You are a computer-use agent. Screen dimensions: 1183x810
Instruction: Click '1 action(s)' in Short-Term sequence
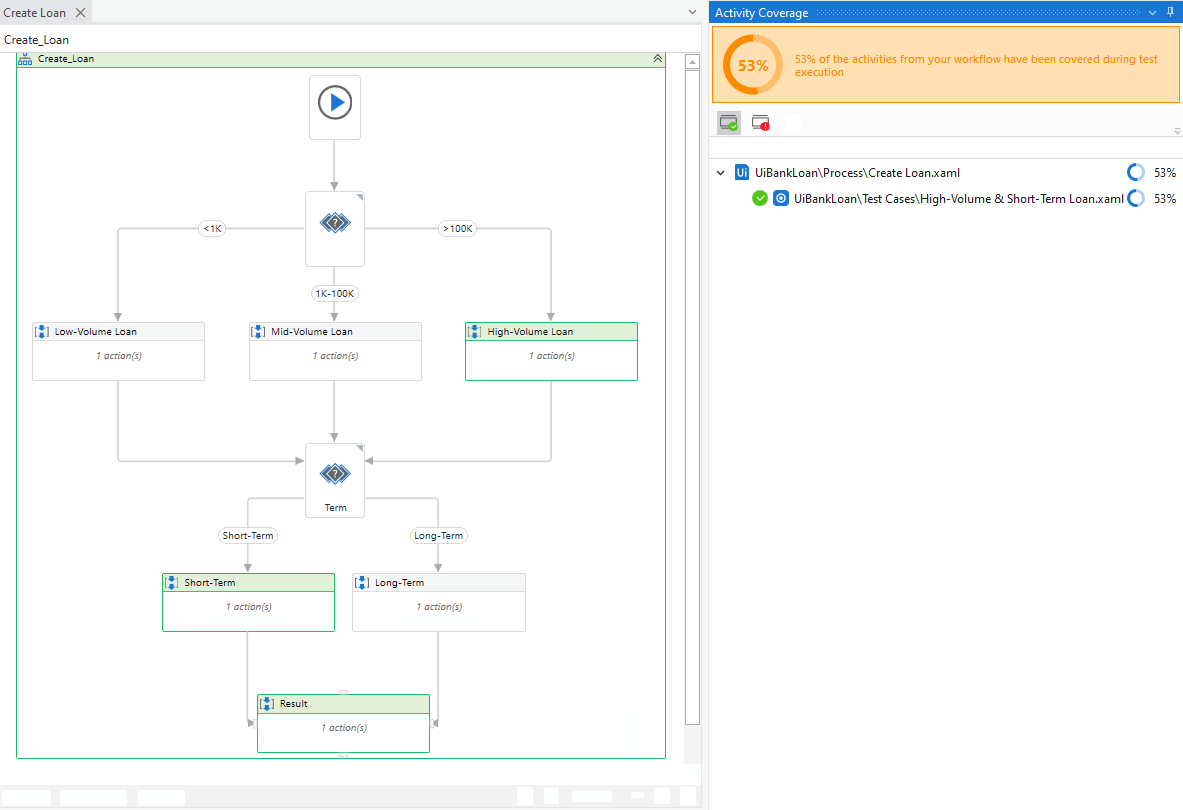[248, 606]
